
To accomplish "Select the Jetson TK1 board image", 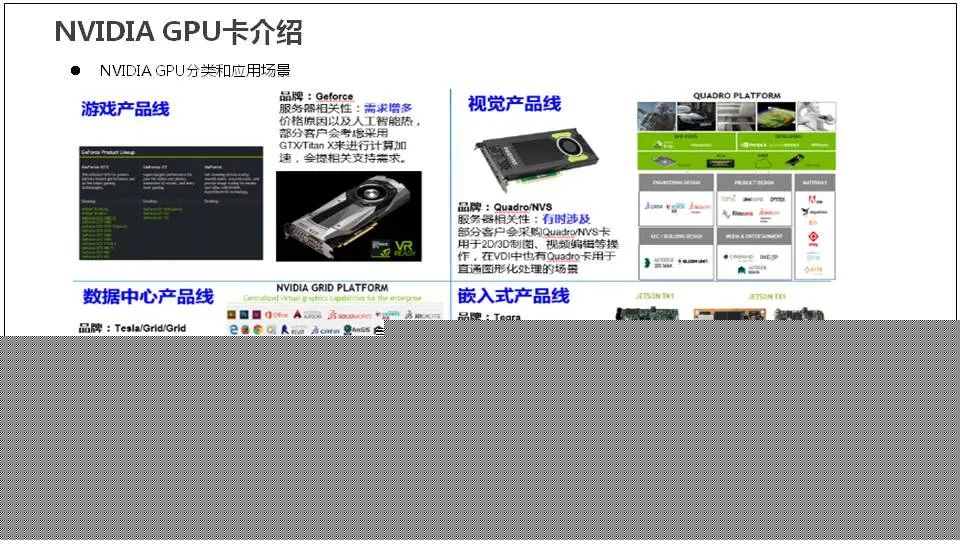I will (648, 313).
